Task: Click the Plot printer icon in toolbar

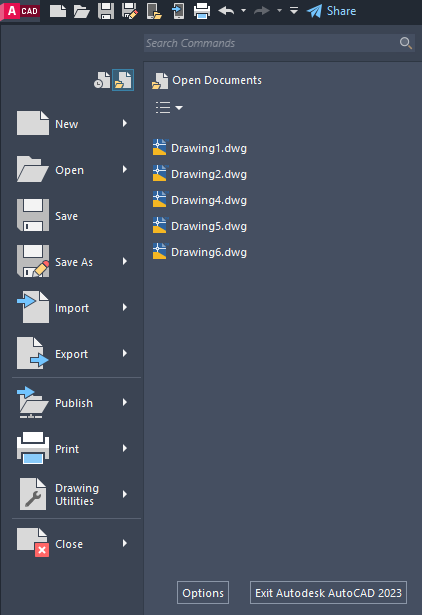Action: pos(202,11)
